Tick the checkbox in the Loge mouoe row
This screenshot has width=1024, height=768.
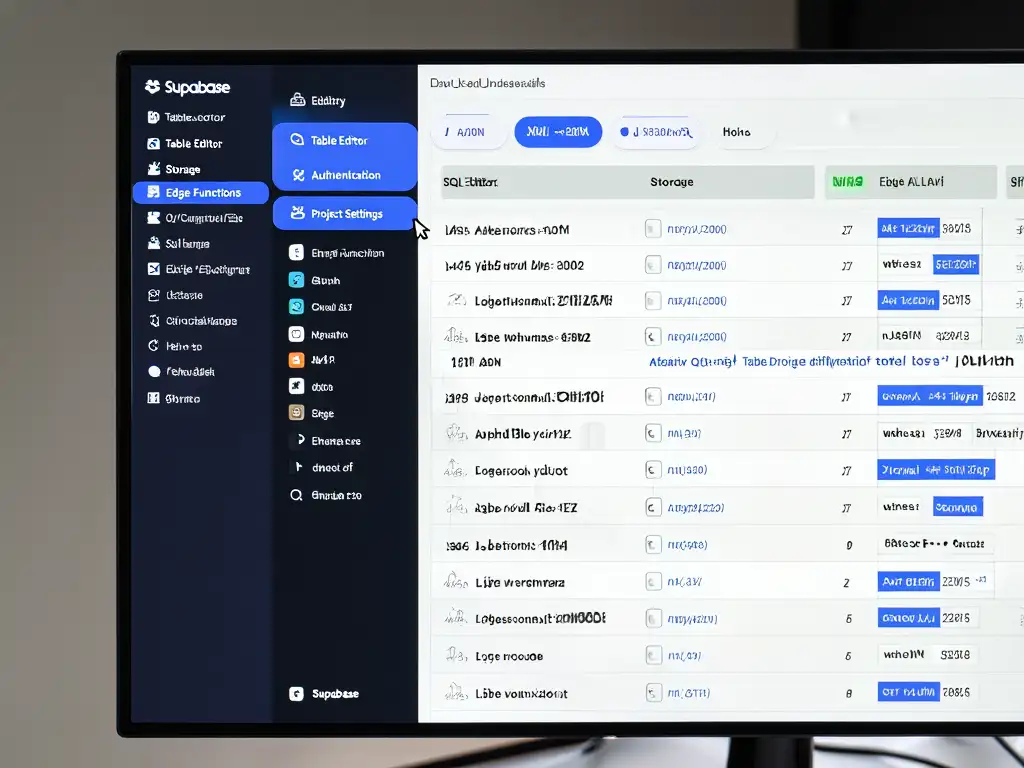653,655
